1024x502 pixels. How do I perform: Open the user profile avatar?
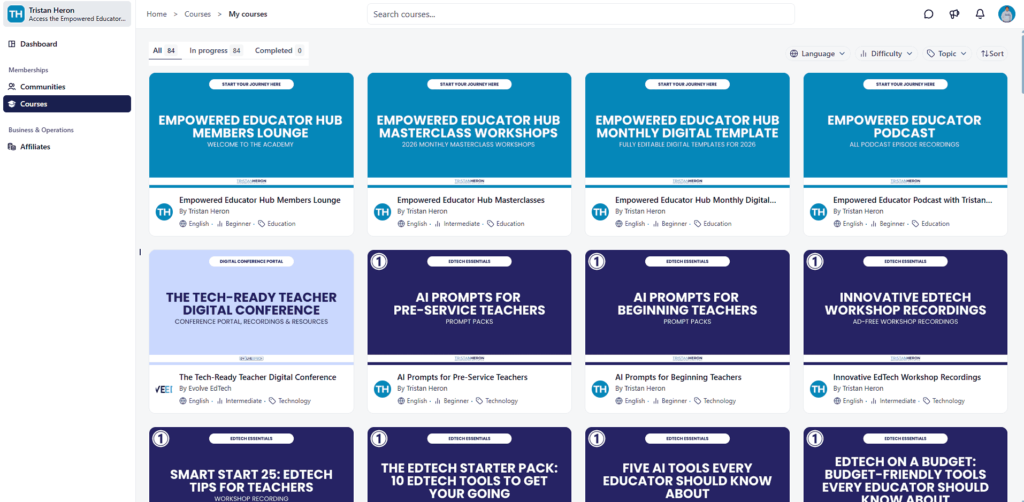pos(1006,14)
